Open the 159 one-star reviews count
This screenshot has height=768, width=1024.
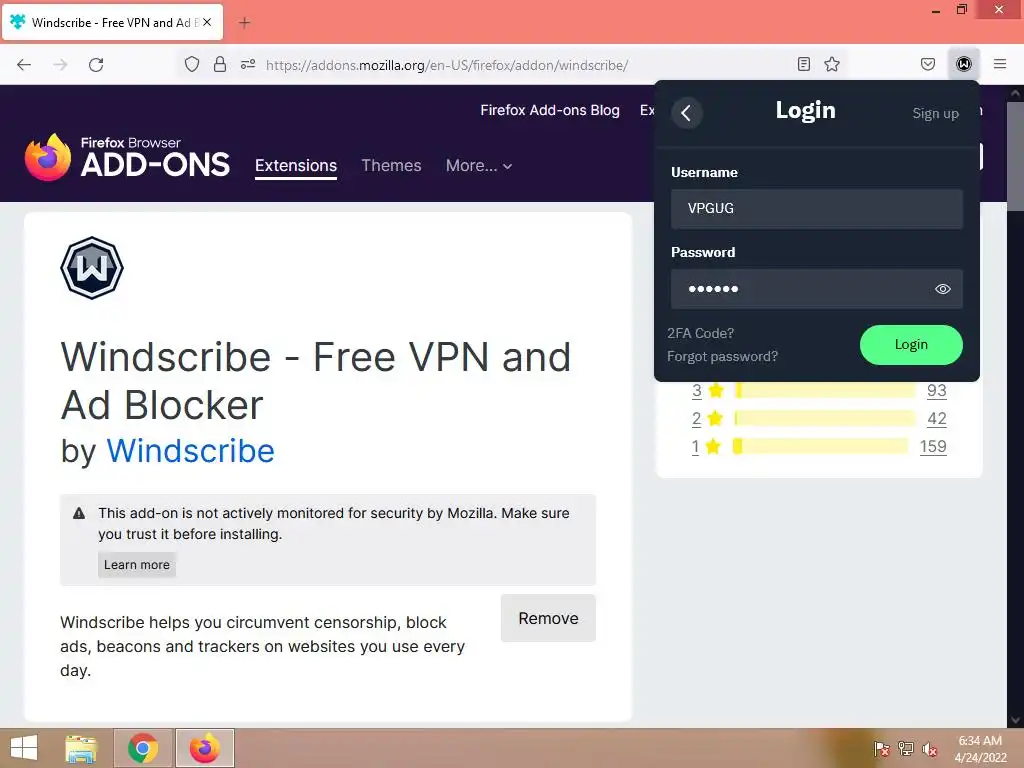pyautogui.click(x=933, y=447)
